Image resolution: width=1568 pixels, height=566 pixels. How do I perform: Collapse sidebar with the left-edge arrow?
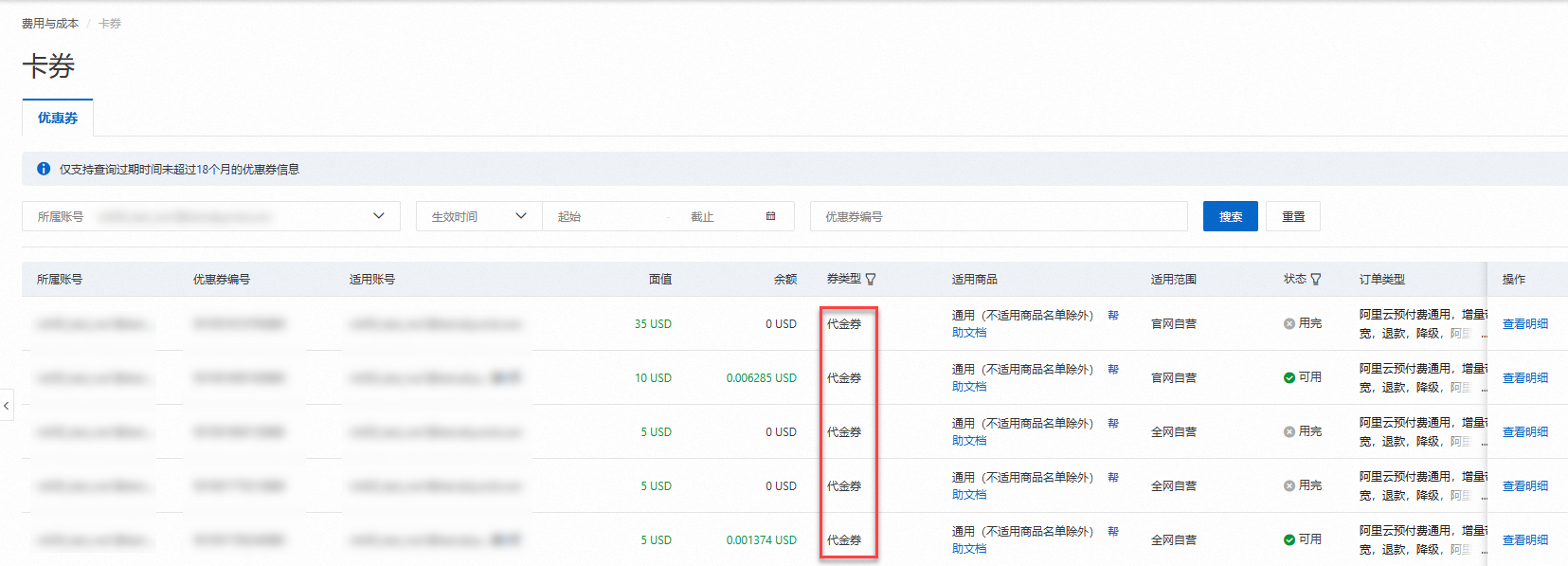[x=7, y=405]
